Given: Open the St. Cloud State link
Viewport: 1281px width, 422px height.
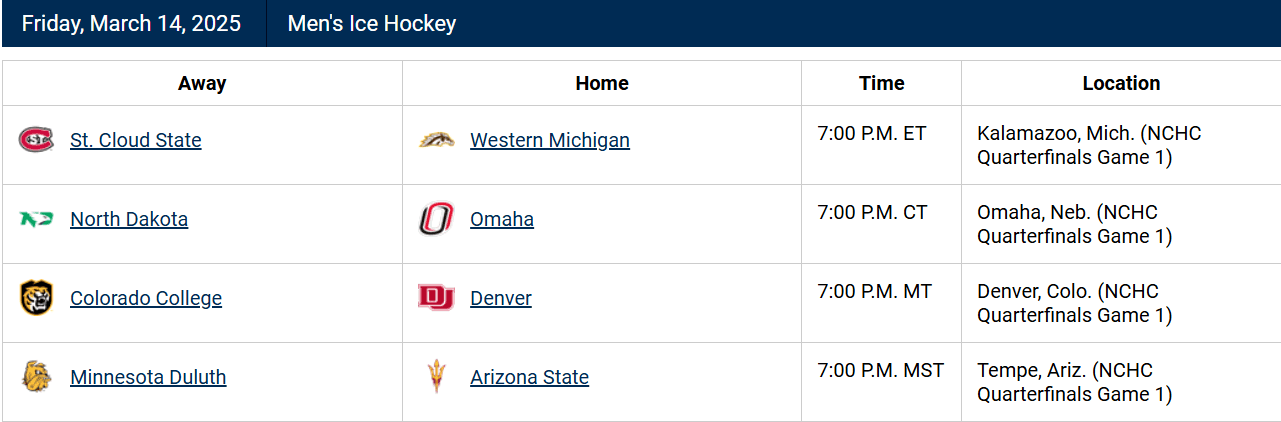Looking at the screenshot, I should tap(135, 140).
